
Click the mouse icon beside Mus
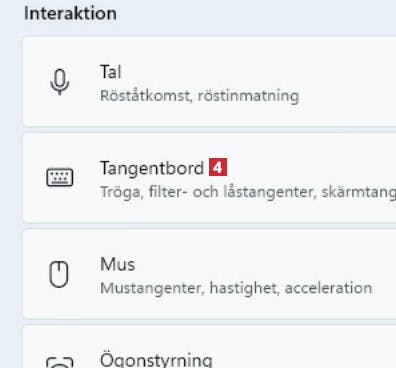[x=59, y=274]
